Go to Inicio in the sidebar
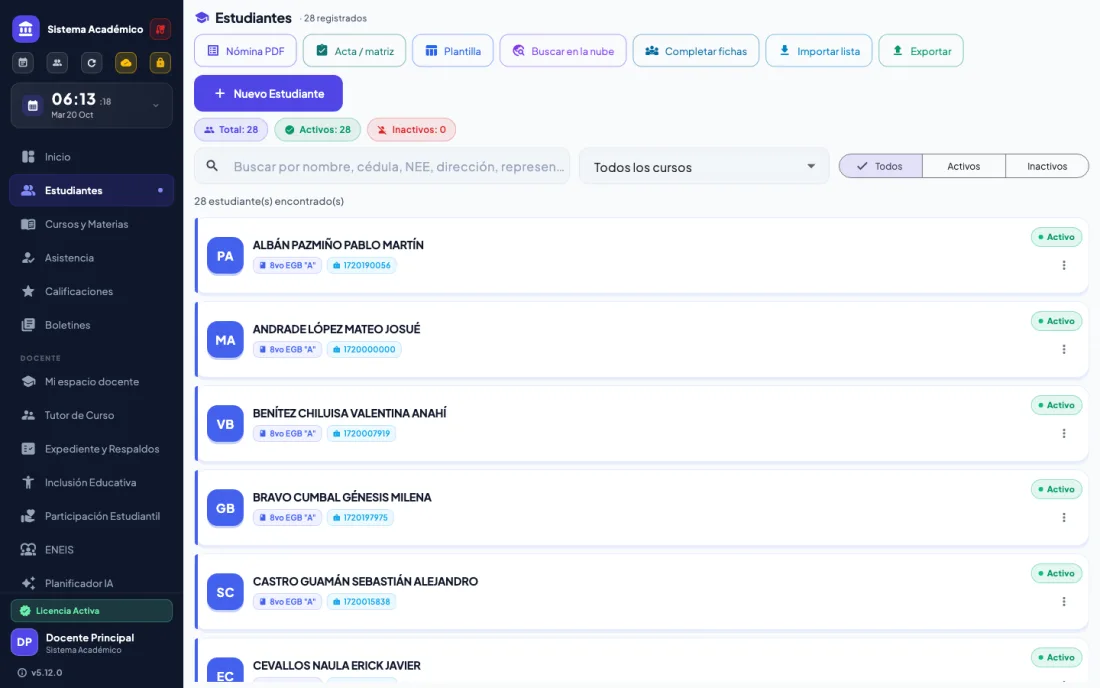The height and width of the screenshot is (688, 1100). [x=91, y=157]
